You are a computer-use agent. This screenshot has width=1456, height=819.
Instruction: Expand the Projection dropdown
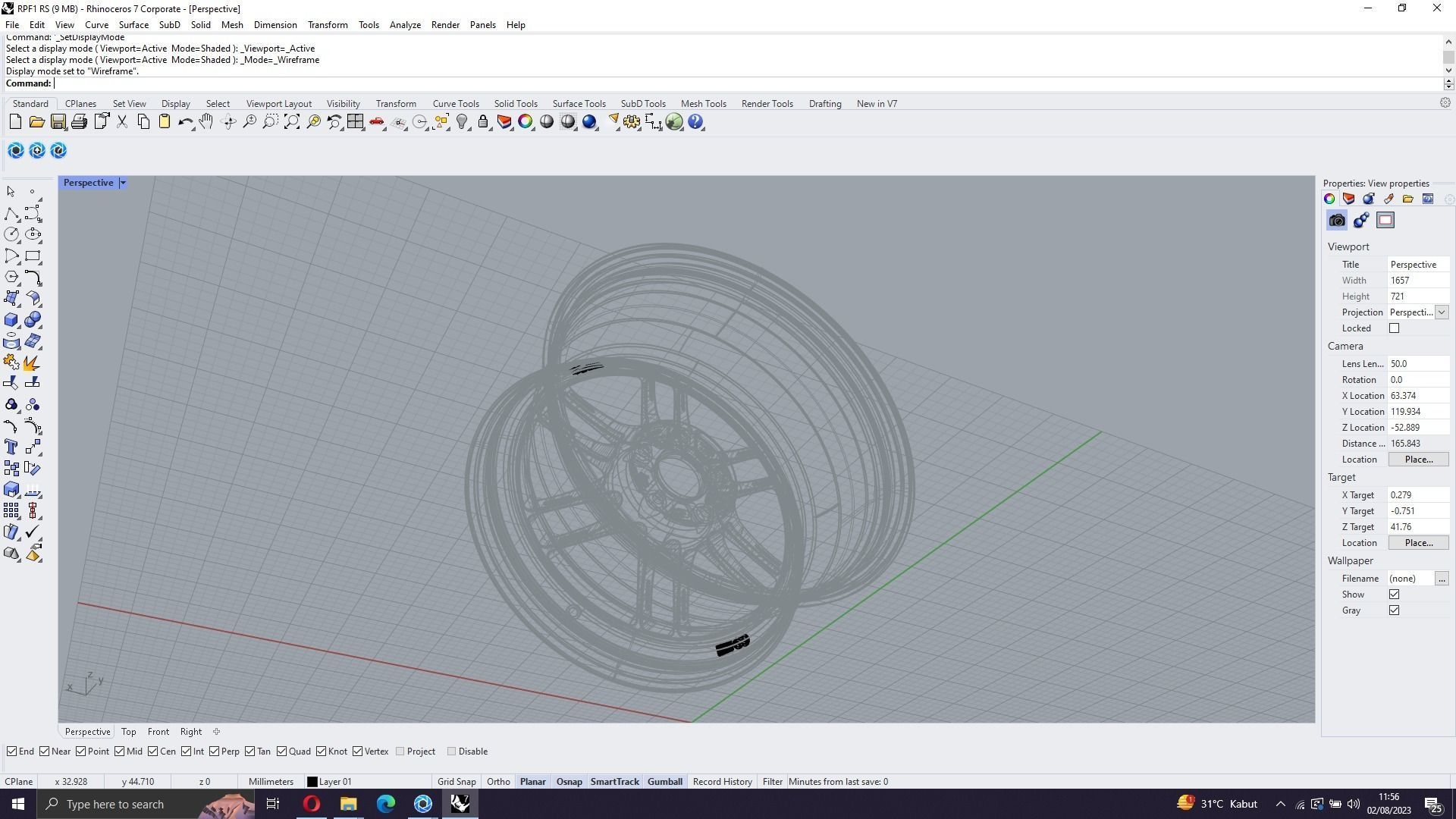pyautogui.click(x=1442, y=312)
